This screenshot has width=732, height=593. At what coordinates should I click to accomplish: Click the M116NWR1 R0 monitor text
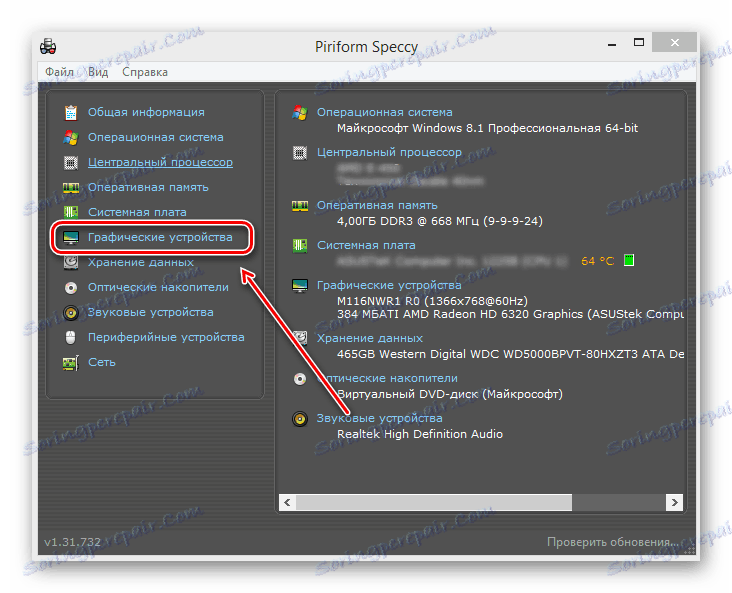(x=432, y=301)
